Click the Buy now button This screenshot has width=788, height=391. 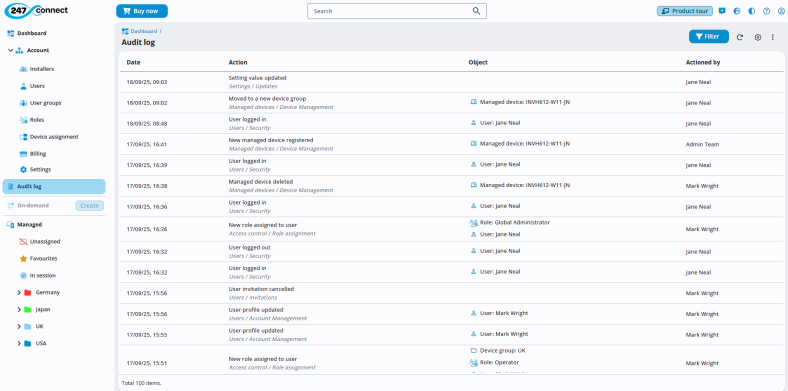(142, 11)
